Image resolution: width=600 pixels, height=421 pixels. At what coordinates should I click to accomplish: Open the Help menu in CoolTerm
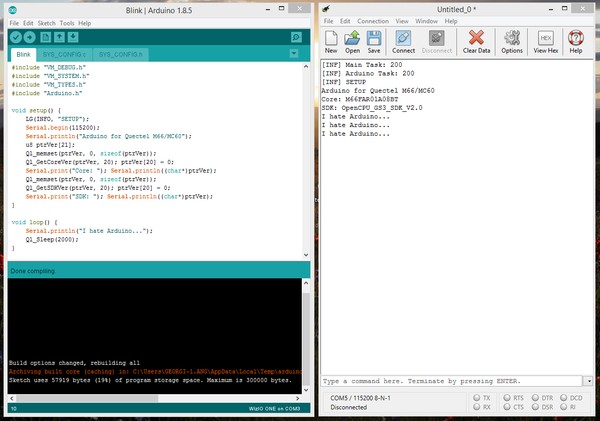451,21
